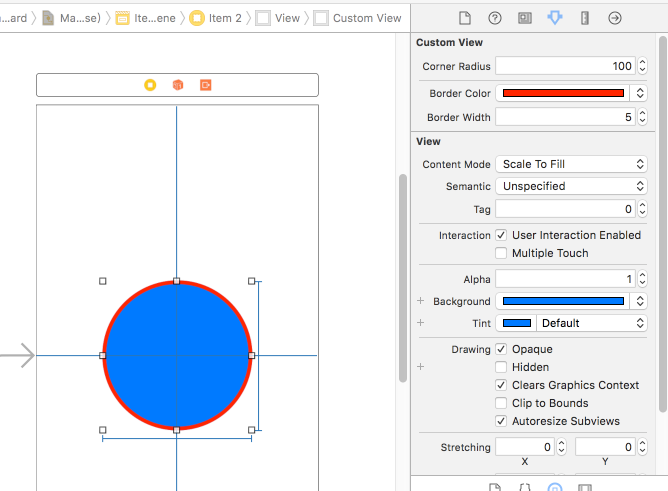This screenshot has width=668, height=491.
Task: Open the Tint Default dropdown
Action: (592, 323)
